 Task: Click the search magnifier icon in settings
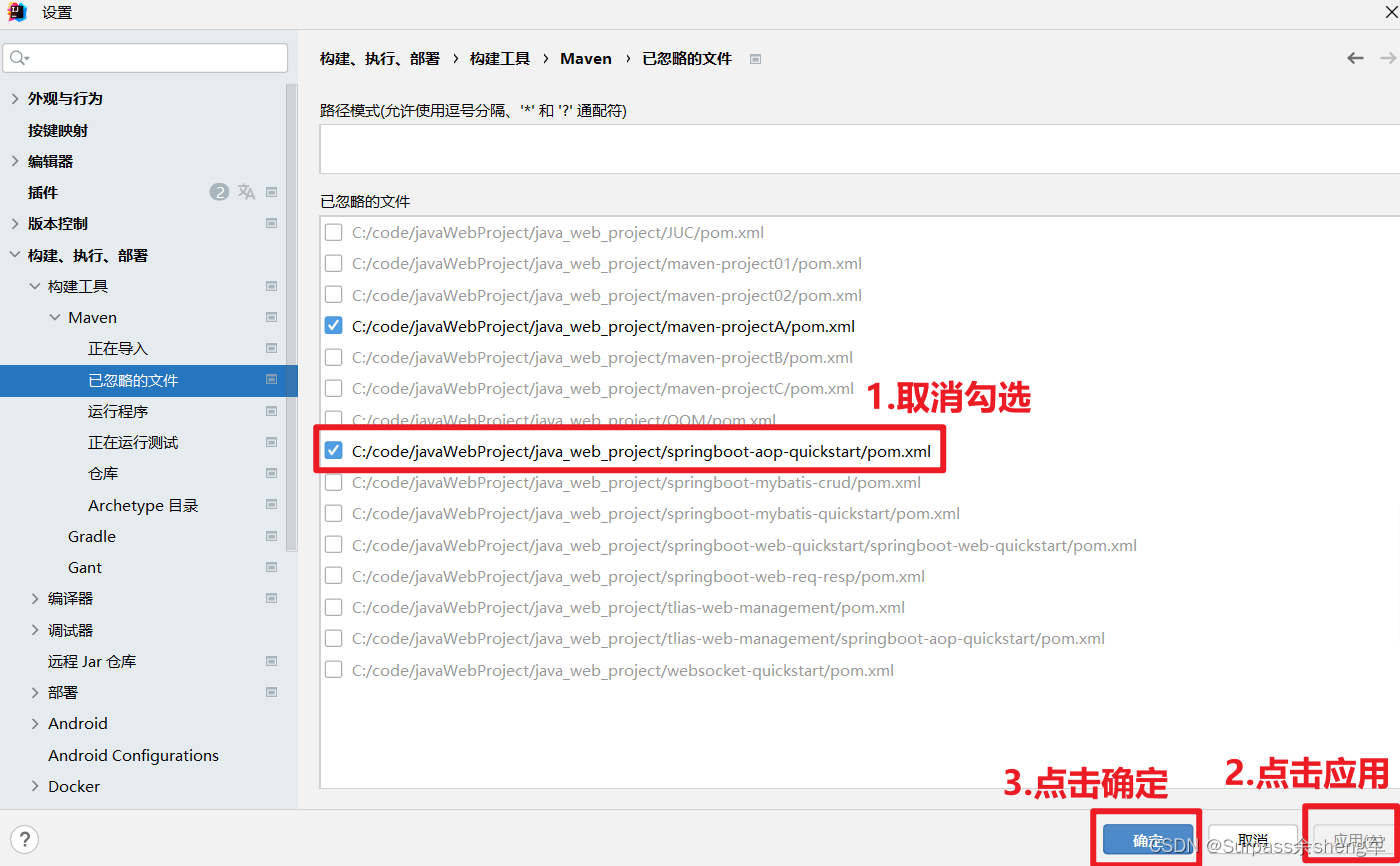pos(18,58)
